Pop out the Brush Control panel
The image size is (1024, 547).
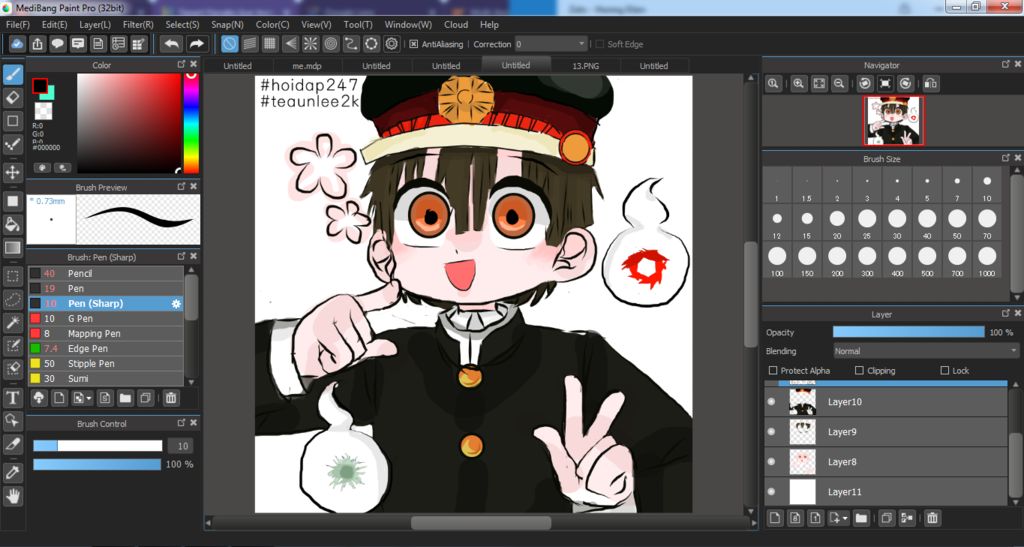(x=182, y=423)
